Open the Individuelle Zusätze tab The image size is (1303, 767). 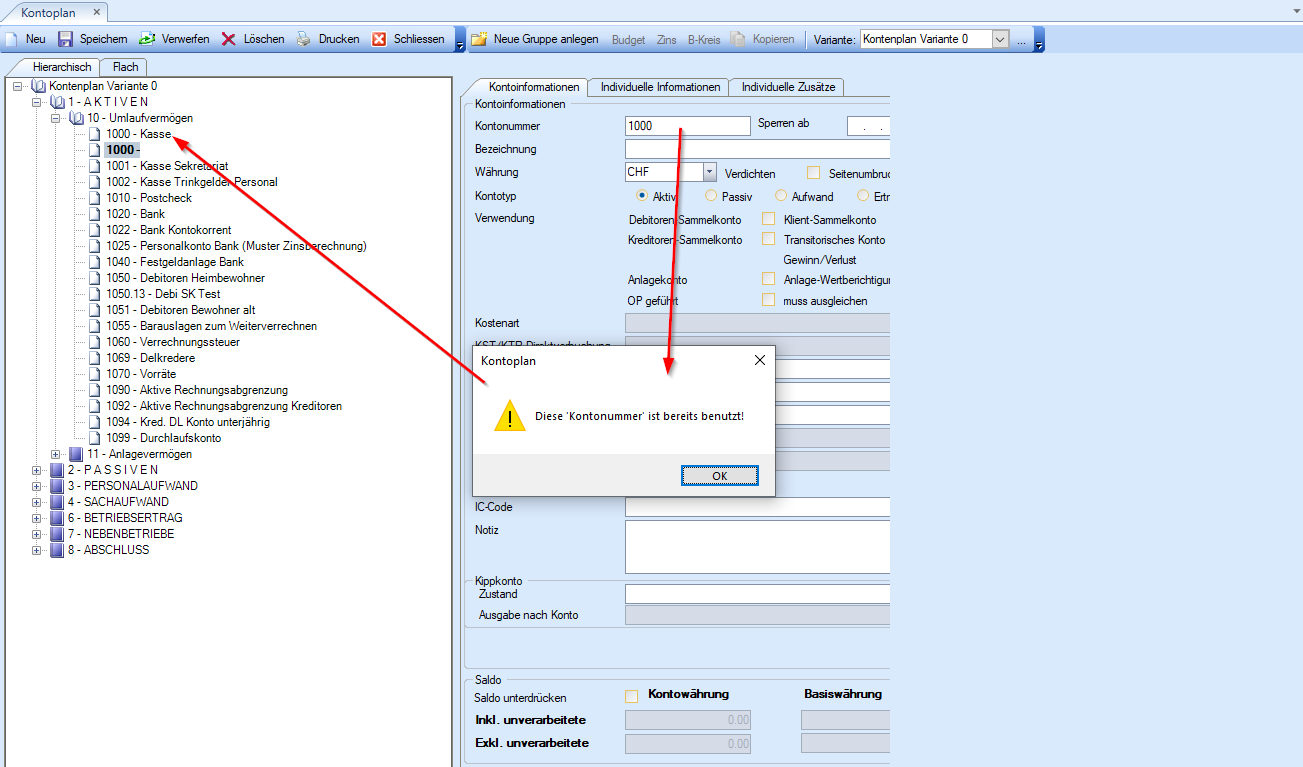788,87
